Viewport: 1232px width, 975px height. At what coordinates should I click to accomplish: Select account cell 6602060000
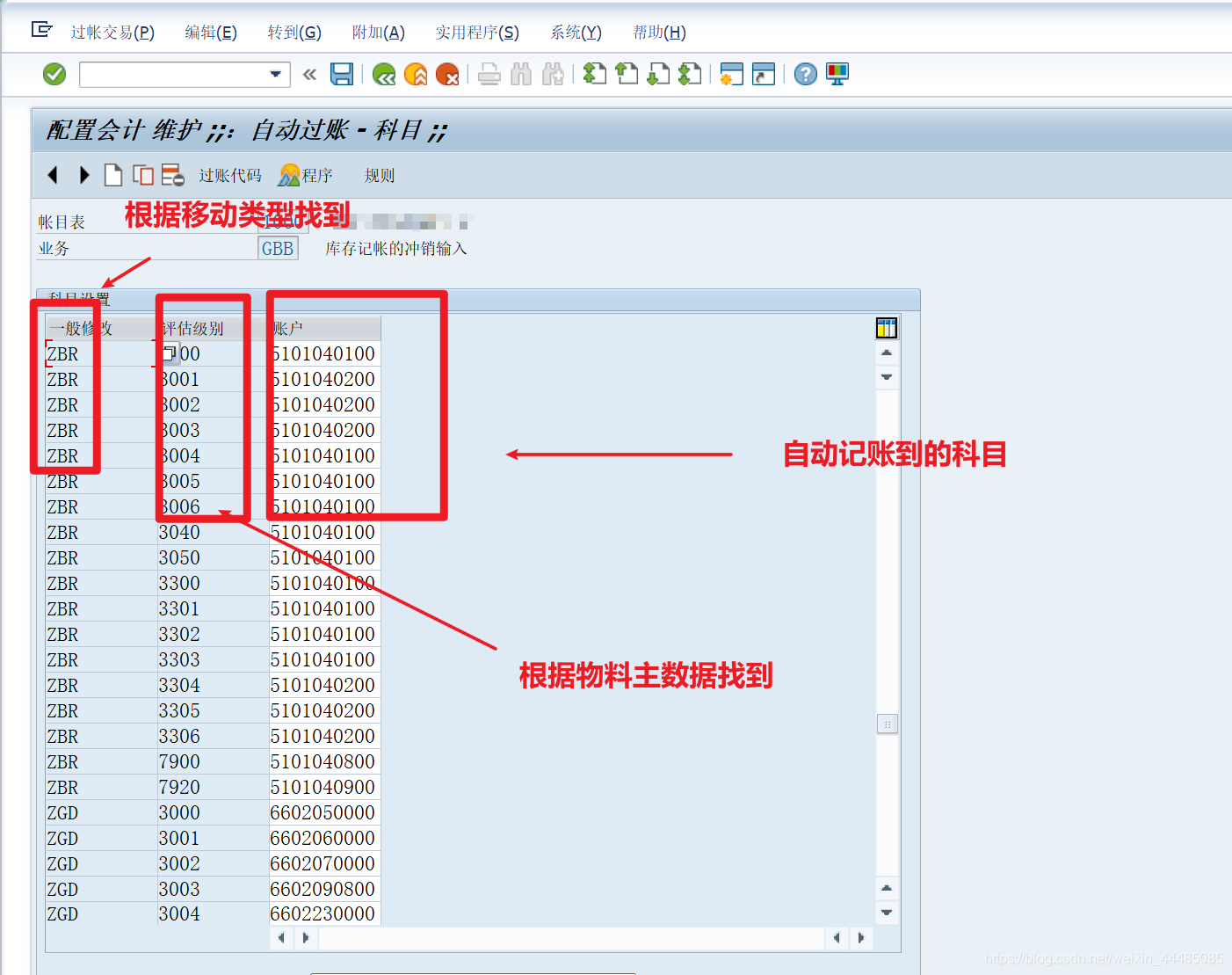click(323, 839)
